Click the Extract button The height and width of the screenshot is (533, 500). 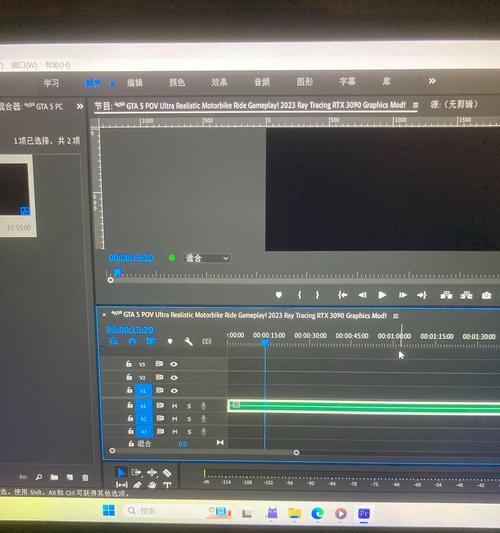(466, 295)
